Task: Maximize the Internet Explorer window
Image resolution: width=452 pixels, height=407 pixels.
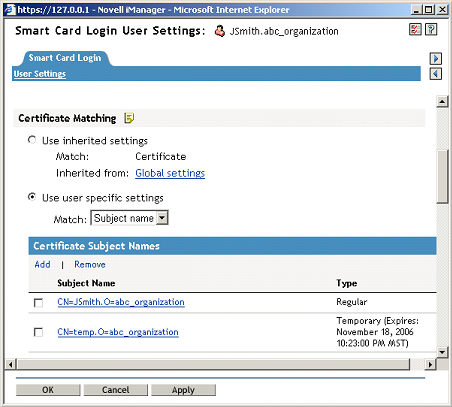Action: point(429,10)
